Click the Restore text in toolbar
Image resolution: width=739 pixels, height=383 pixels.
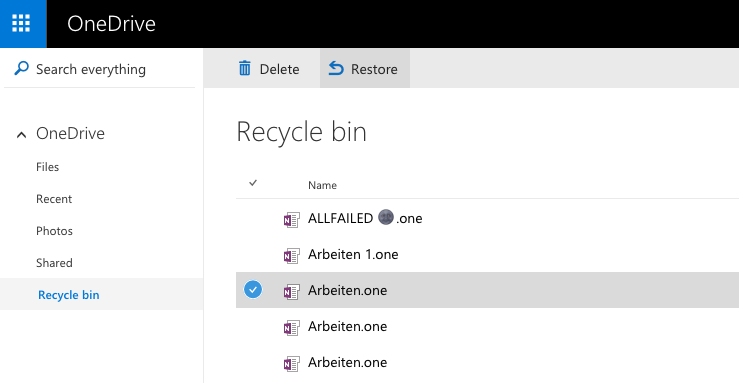[x=374, y=69]
